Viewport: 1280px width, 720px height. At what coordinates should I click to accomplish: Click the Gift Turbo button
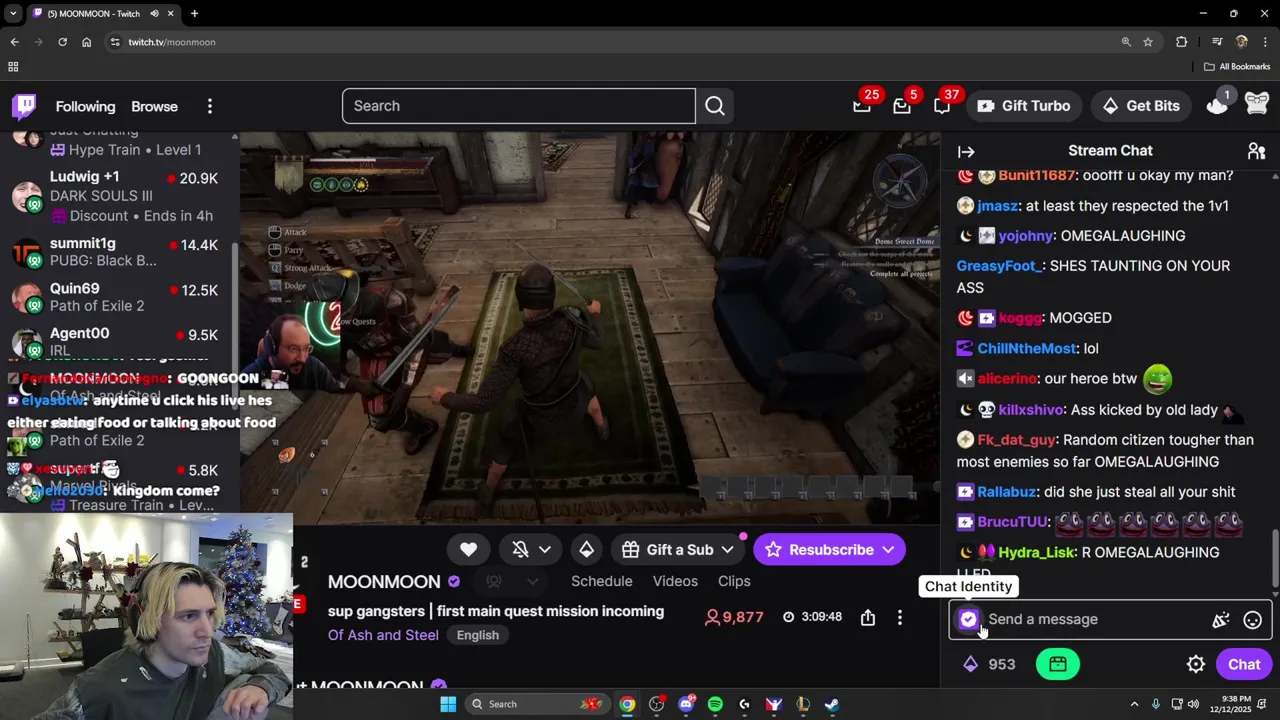pyautogui.click(x=1023, y=106)
